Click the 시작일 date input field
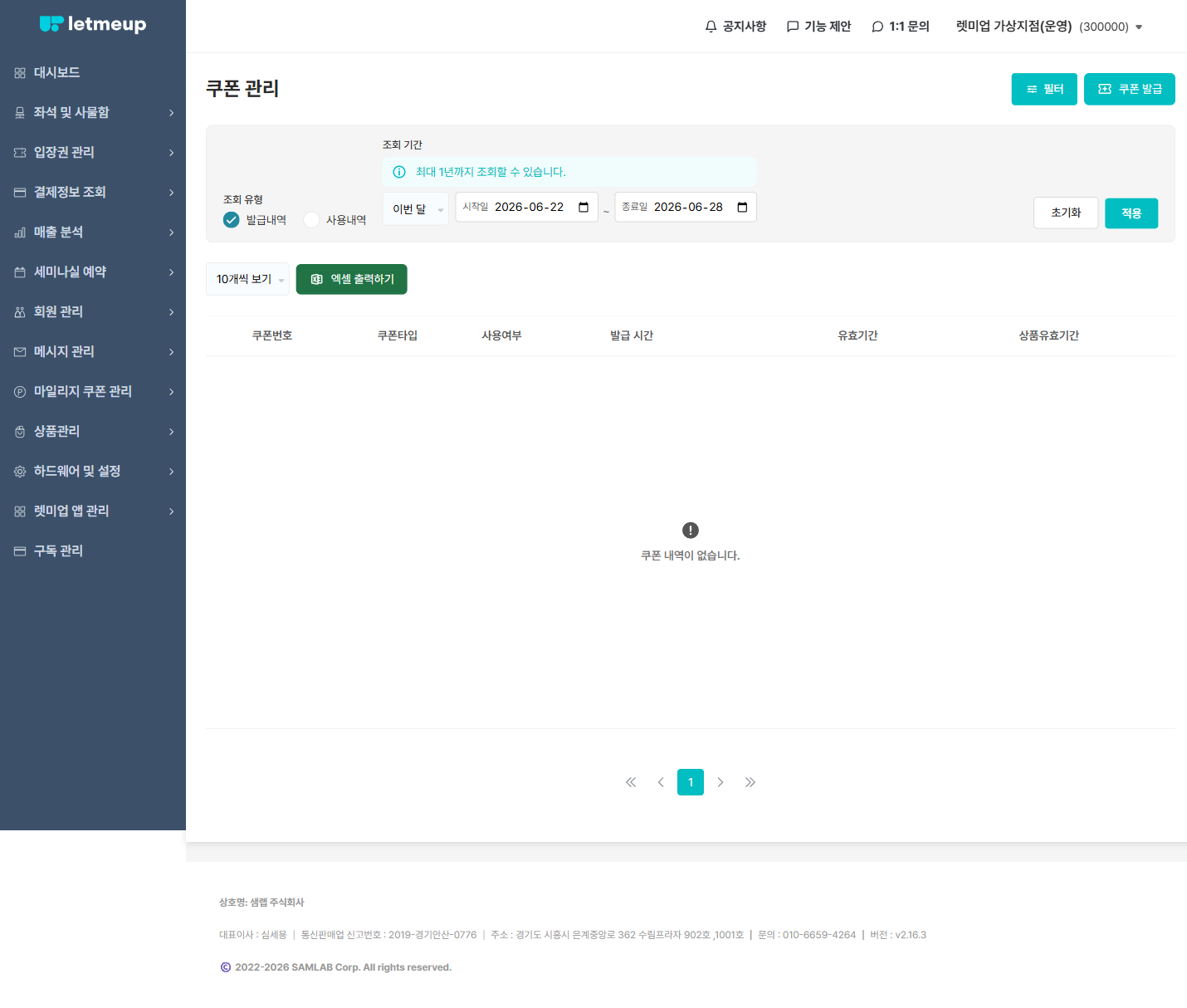Image resolution: width=1187 pixels, height=1008 pixels. click(526, 207)
